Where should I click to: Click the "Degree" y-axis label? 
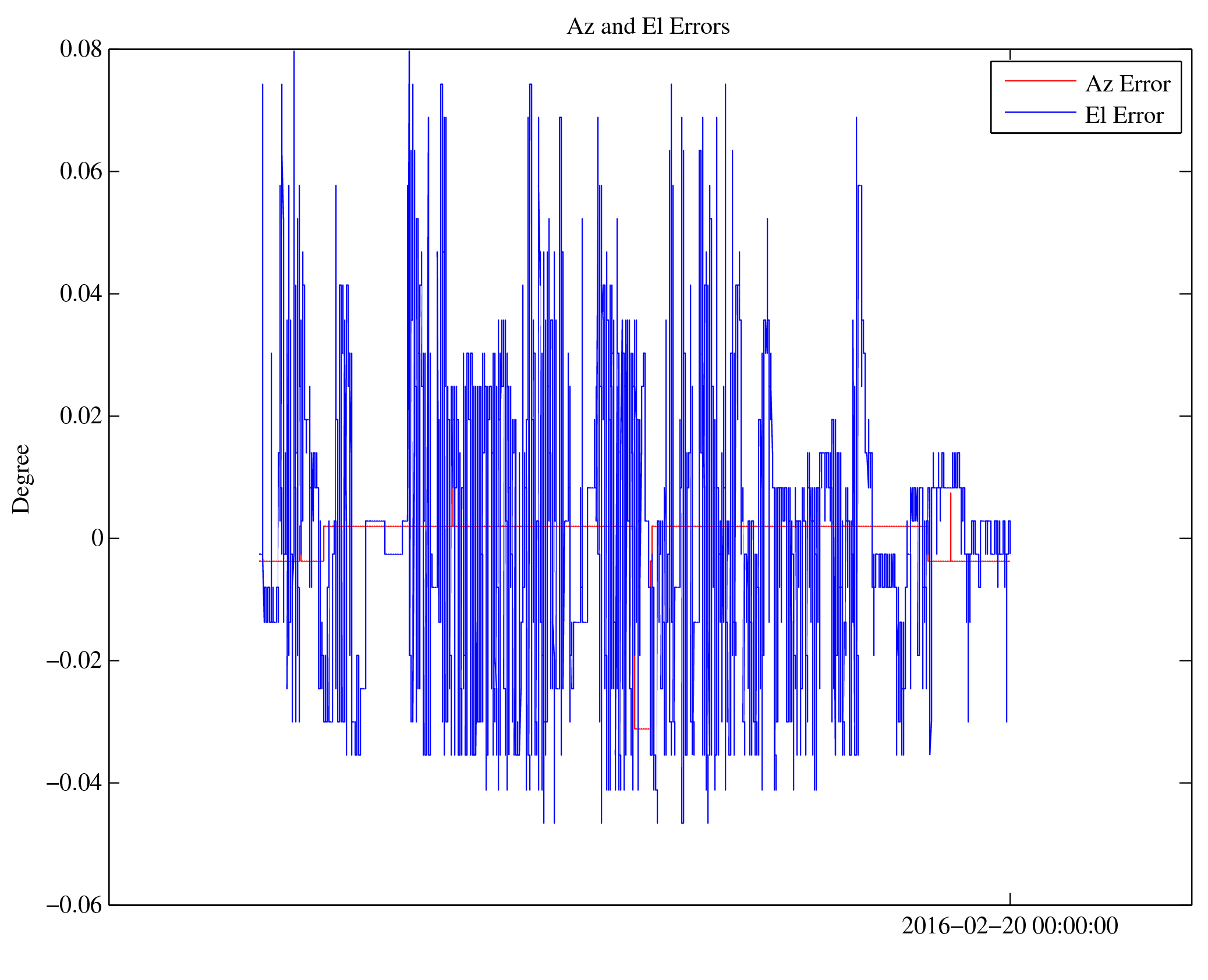21,479
